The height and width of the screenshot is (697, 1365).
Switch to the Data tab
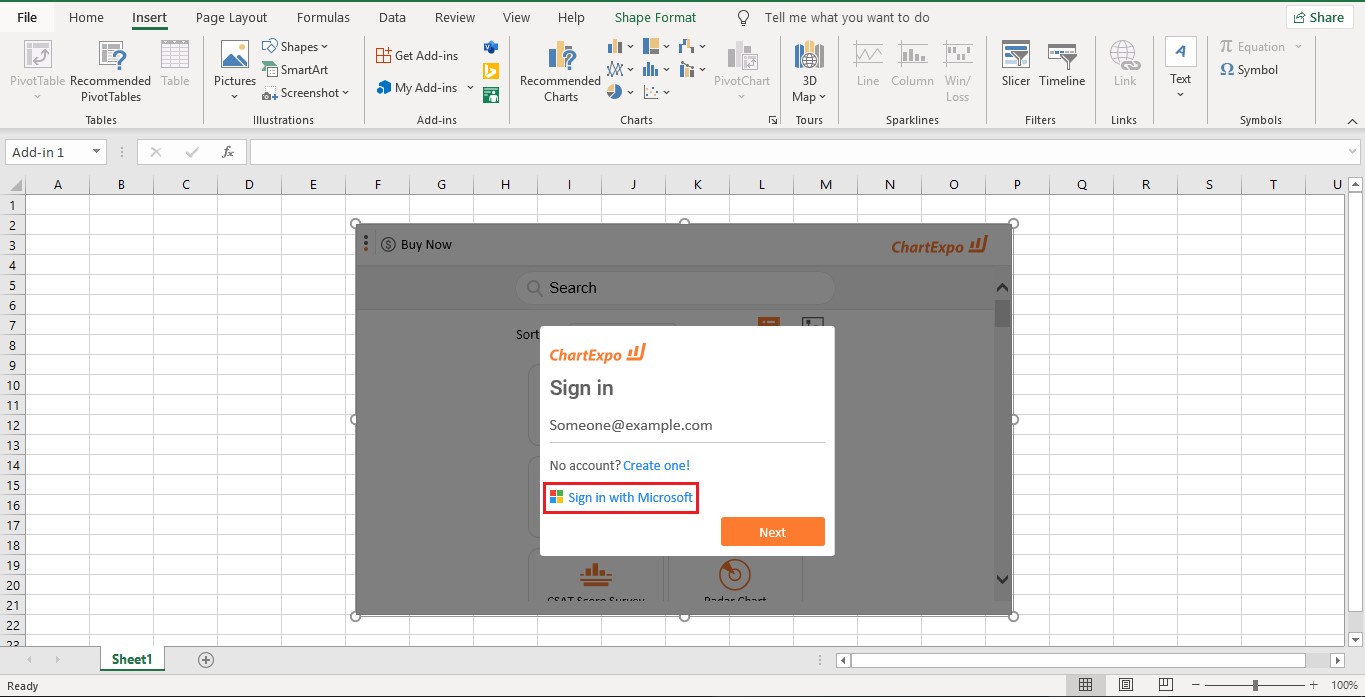(392, 17)
